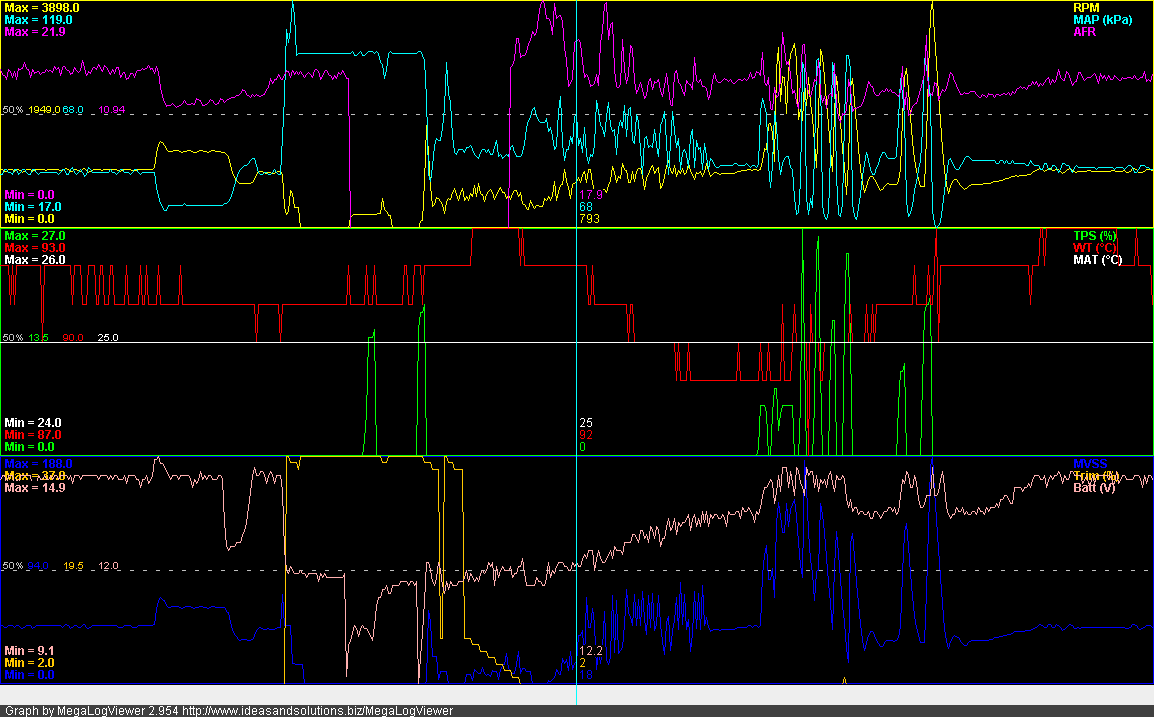Click the 50% marker in the middle graph
This screenshot has width=1154, height=717.
12,338
